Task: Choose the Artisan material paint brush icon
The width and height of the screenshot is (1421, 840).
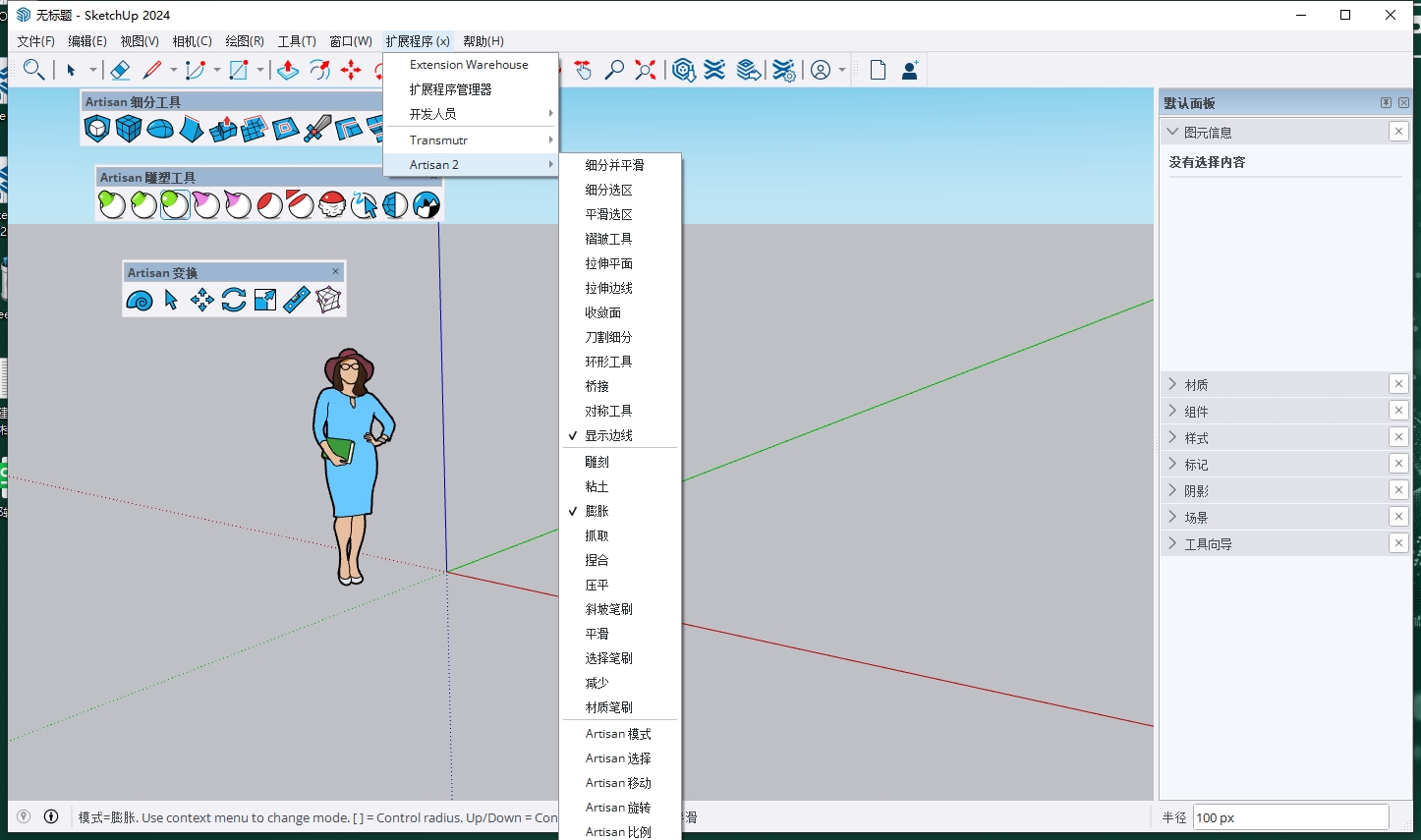Action: tap(426, 204)
